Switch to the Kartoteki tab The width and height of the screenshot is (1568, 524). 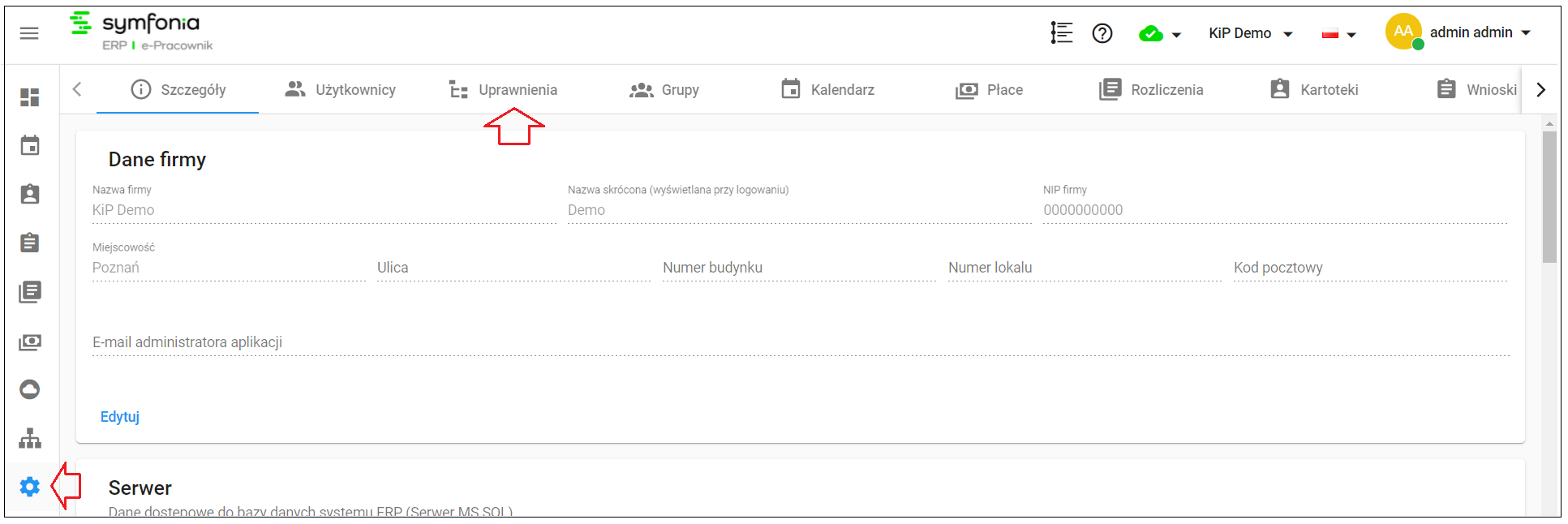(x=1314, y=89)
